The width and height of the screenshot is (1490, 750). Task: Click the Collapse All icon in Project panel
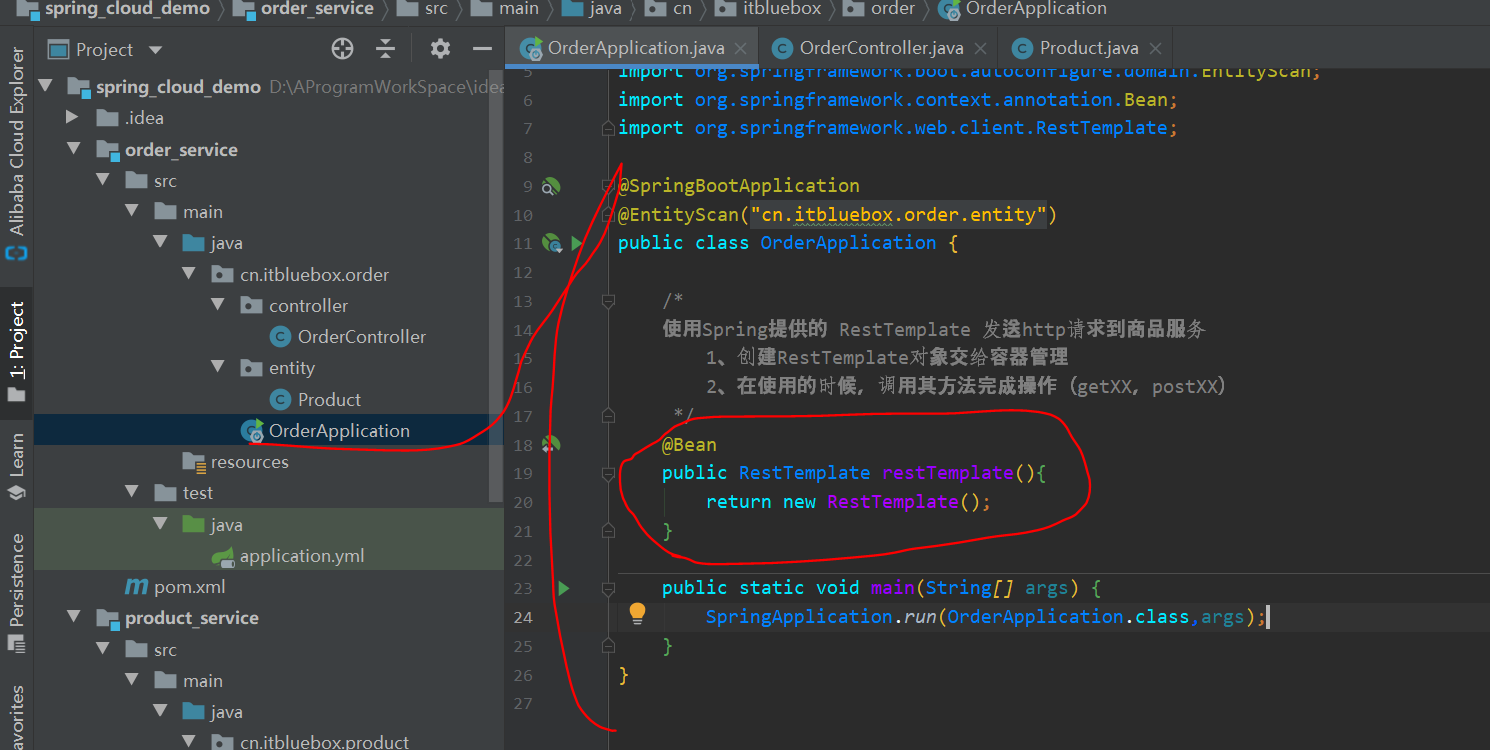386,49
